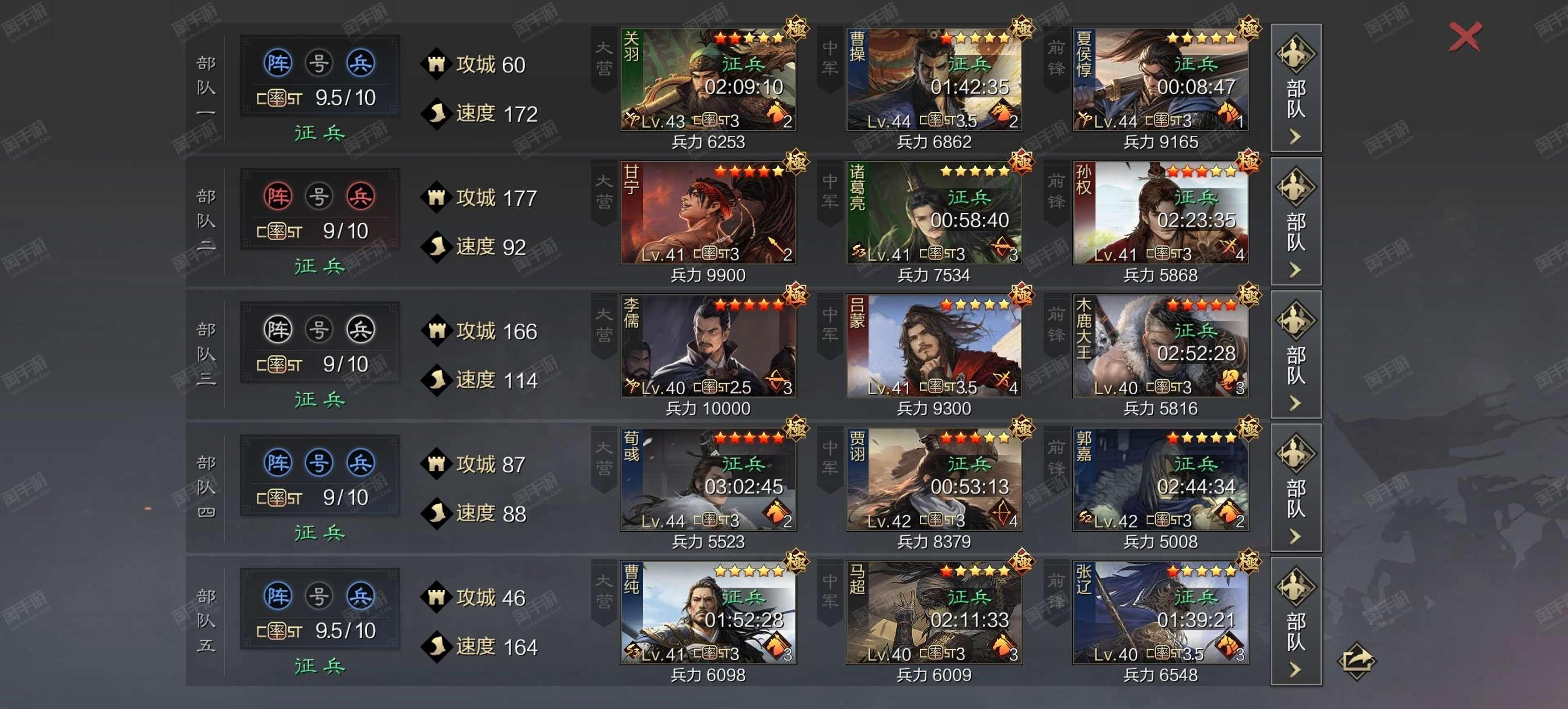The width and height of the screenshot is (1568, 709).
Task: Click the cavalry troop icon on 曹操 card
Action: [x=1002, y=113]
